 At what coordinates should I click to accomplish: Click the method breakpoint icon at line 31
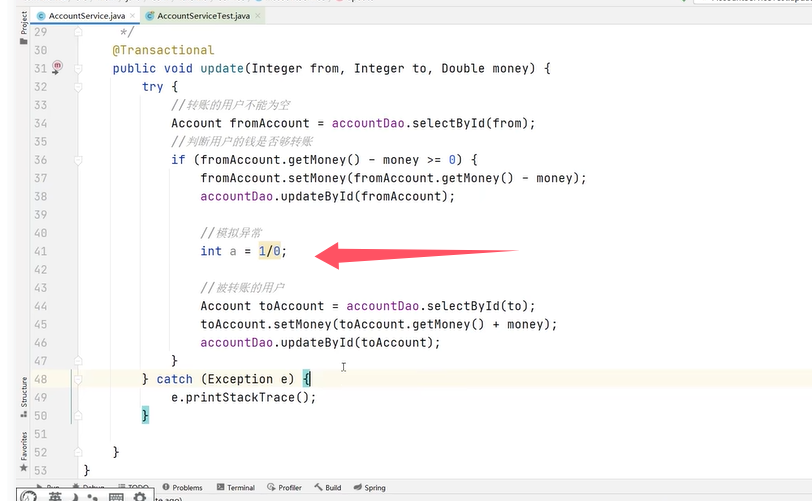pos(56,67)
